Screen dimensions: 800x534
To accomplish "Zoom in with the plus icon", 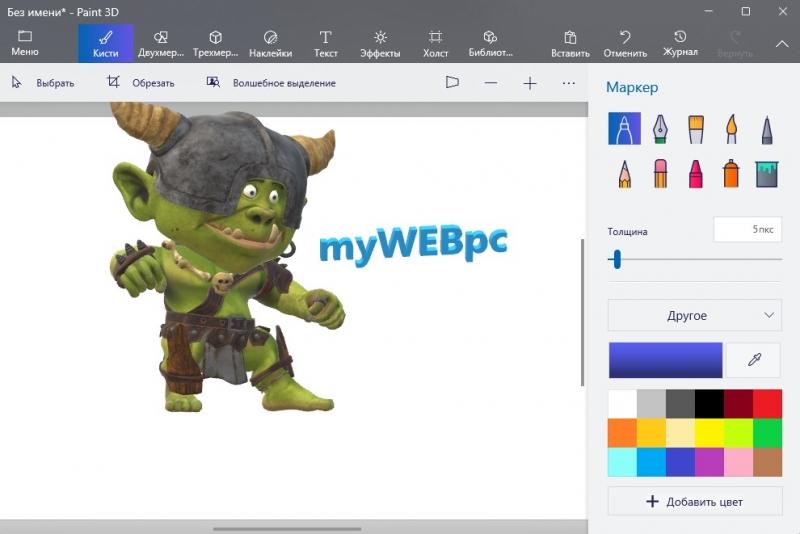I will (x=530, y=83).
